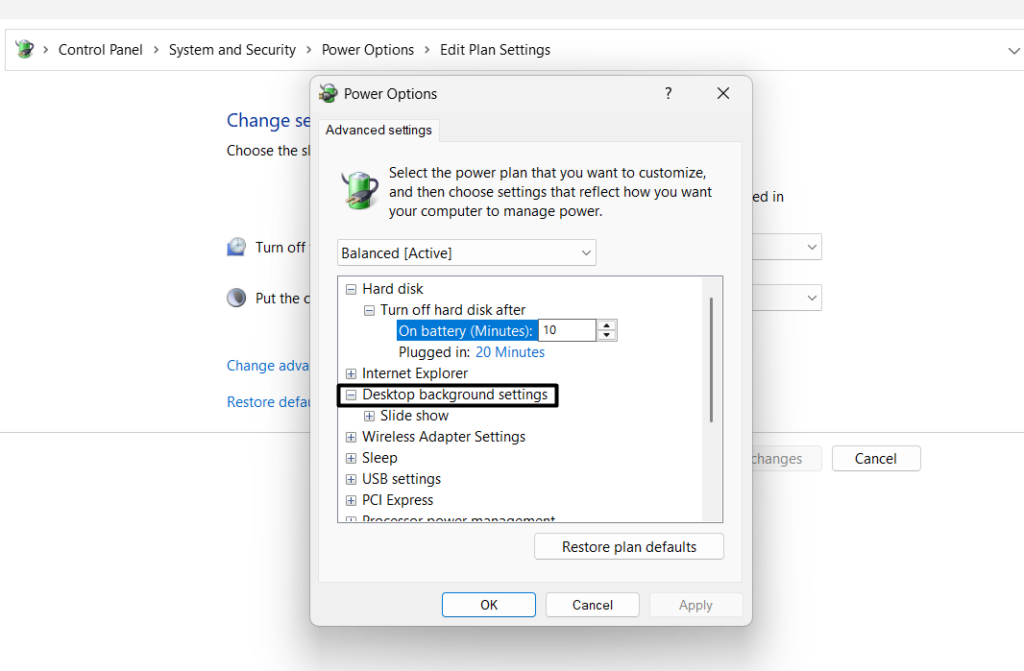Go to System and Security breadcrumb
Viewport: 1024px width, 671px height.
232,50
